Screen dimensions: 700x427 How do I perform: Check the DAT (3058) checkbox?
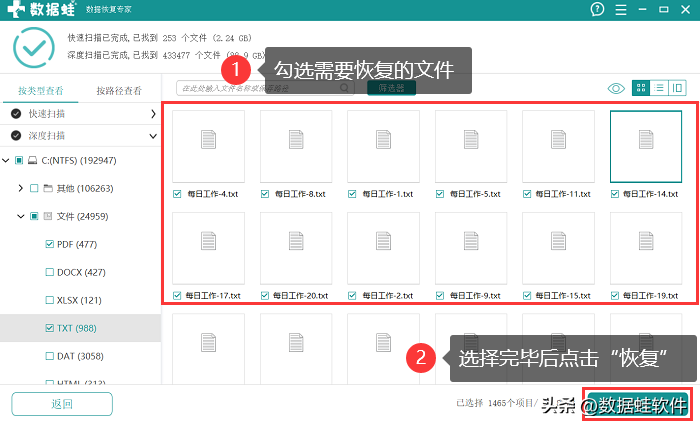click(50, 356)
